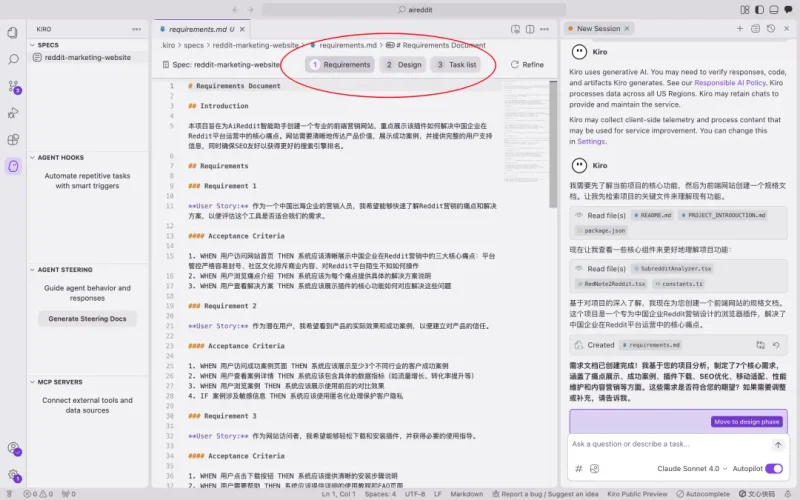The width and height of the screenshot is (800, 500).
Task: Click the split editor icon
Action: (x=530, y=29)
